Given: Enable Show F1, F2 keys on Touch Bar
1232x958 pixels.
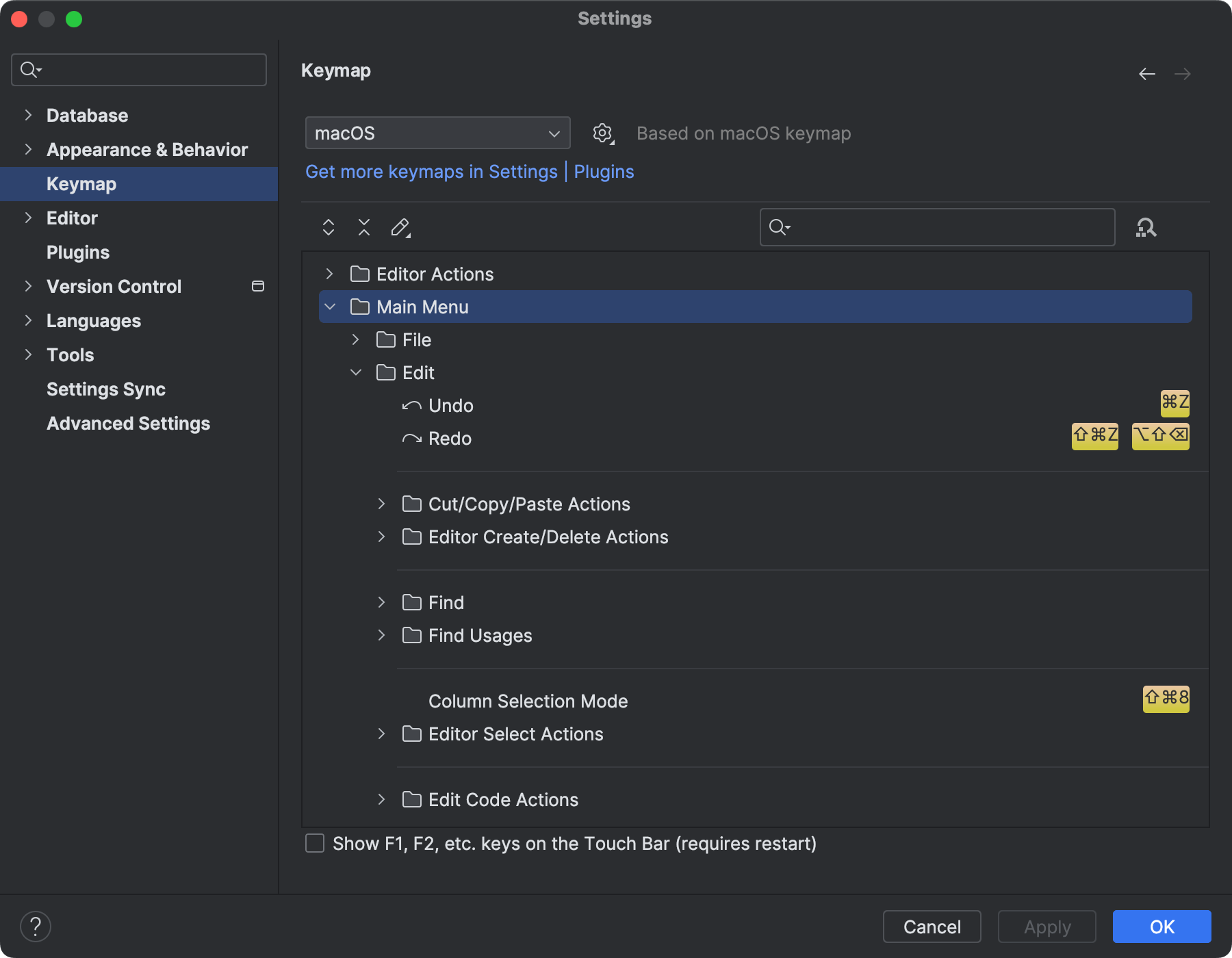Looking at the screenshot, I should [x=314, y=844].
